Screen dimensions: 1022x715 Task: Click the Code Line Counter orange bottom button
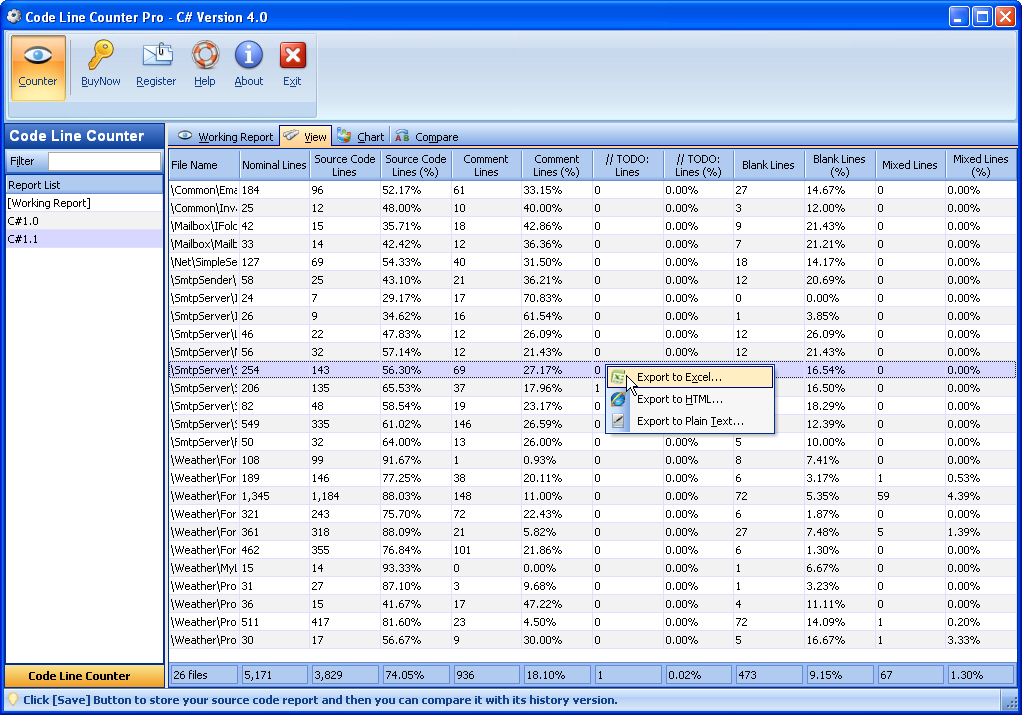click(84, 676)
